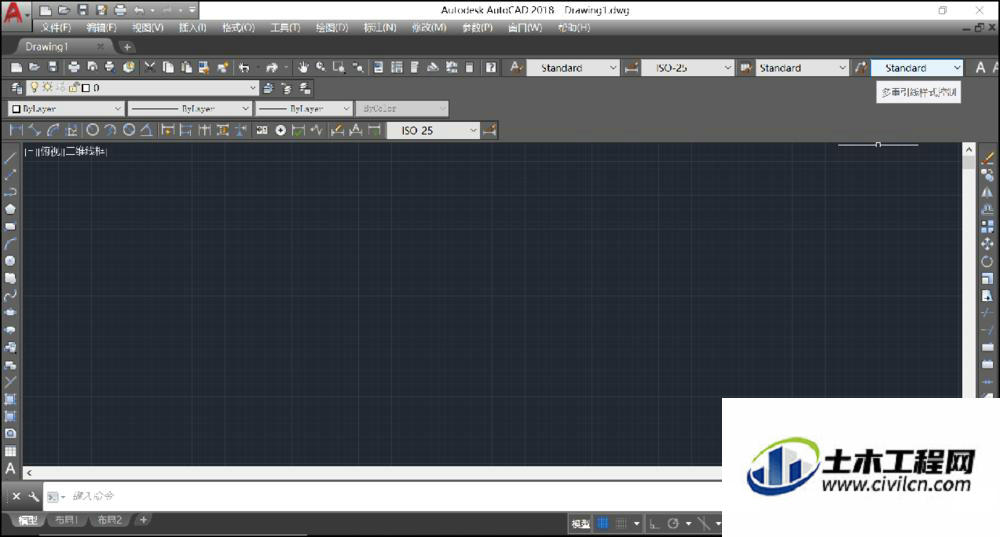Undo via quick access toolbar arrow
Screen dimensions: 1000x537
tap(139, 10)
